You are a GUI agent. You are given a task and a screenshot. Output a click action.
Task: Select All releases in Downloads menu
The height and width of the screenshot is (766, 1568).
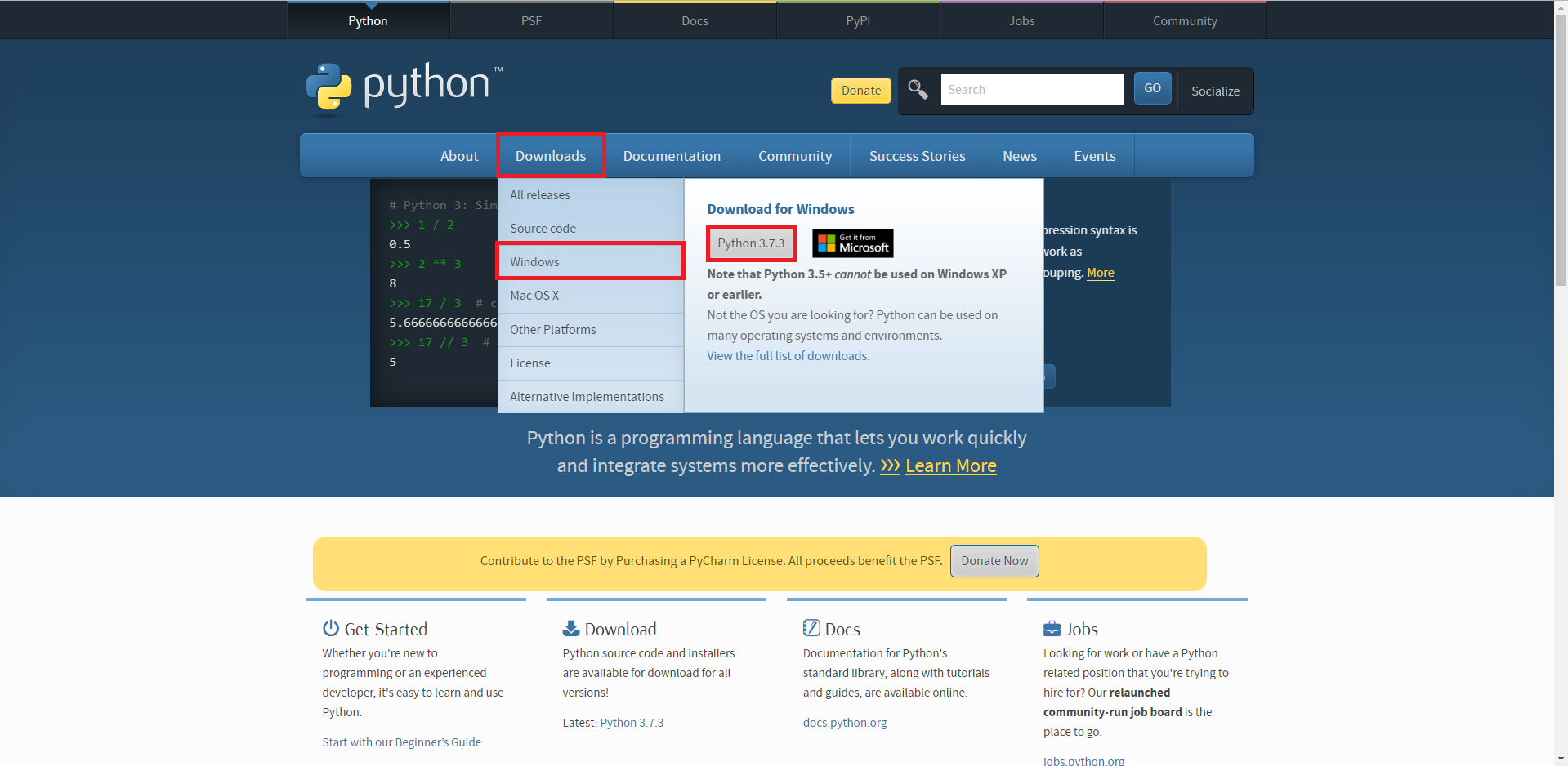click(590, 195)
